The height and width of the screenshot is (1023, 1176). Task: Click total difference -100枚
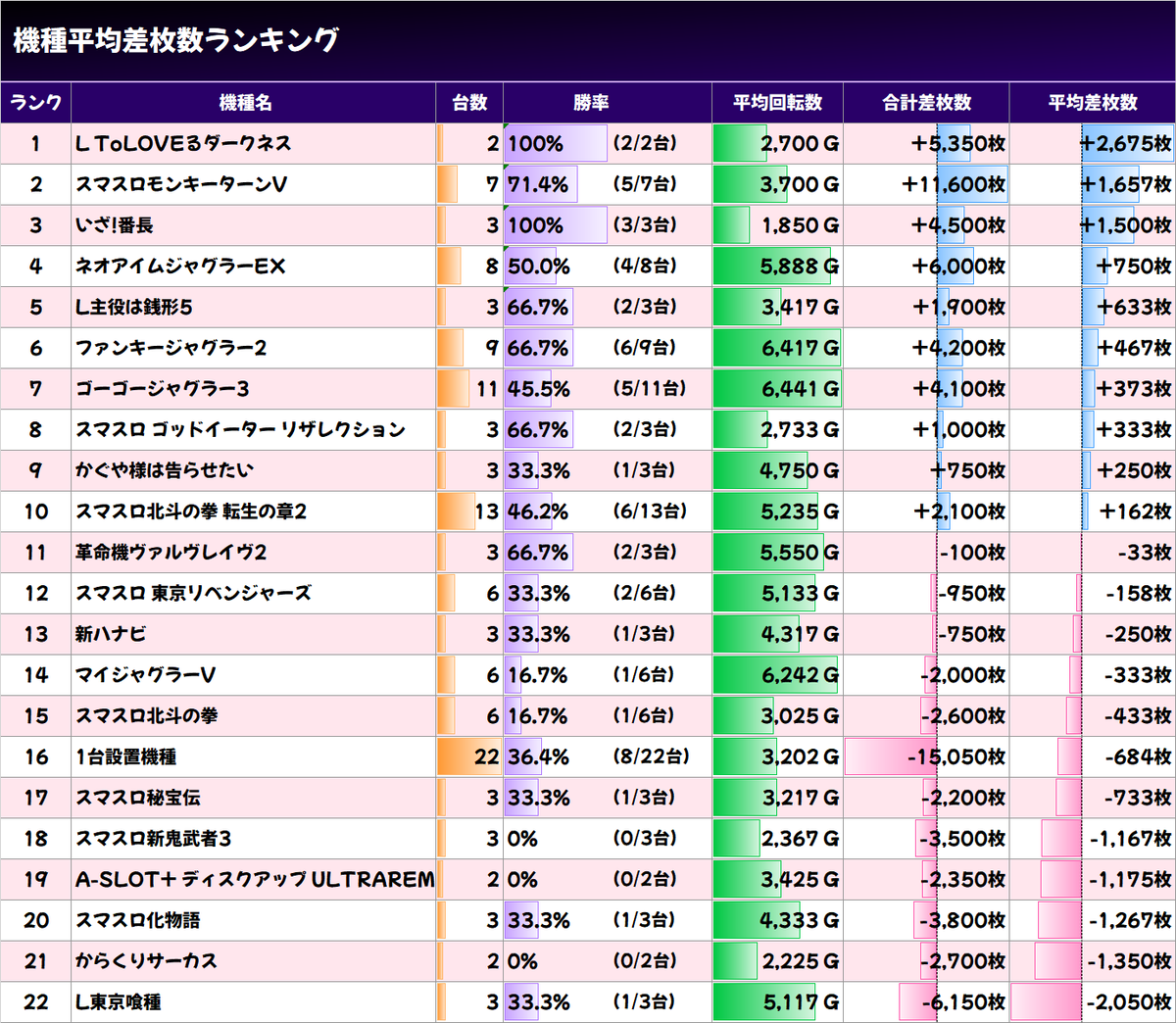coord(972,553)
